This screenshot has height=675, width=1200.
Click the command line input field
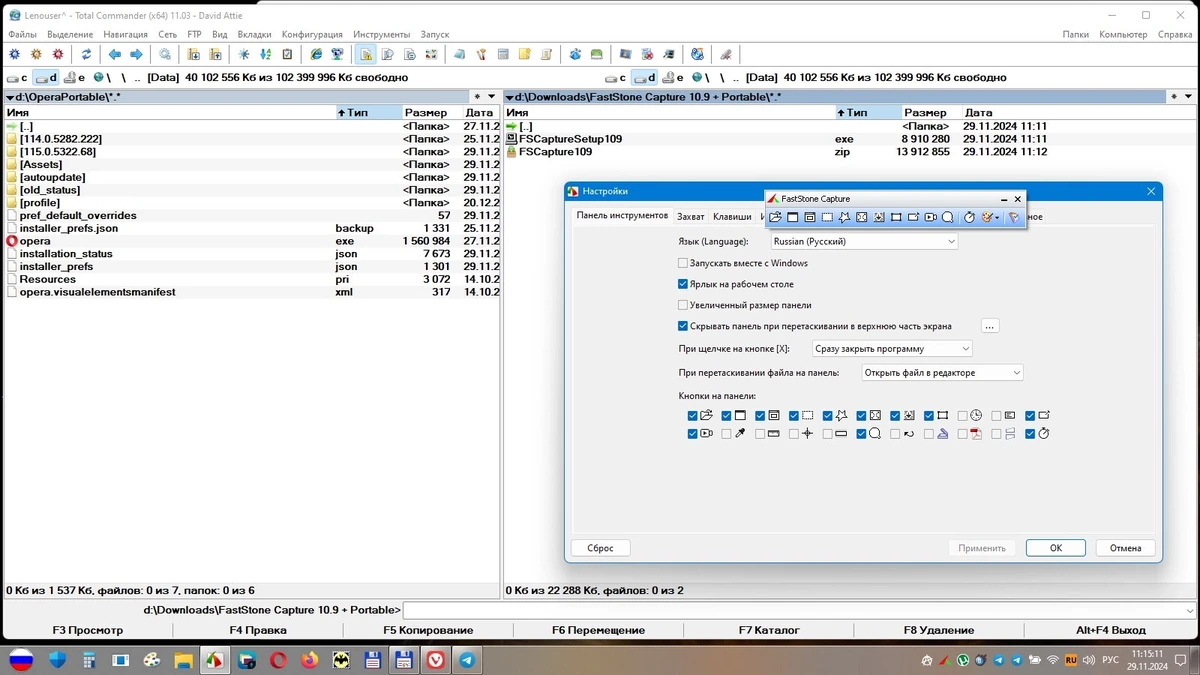pyautogui.click(x=799, y=610)
